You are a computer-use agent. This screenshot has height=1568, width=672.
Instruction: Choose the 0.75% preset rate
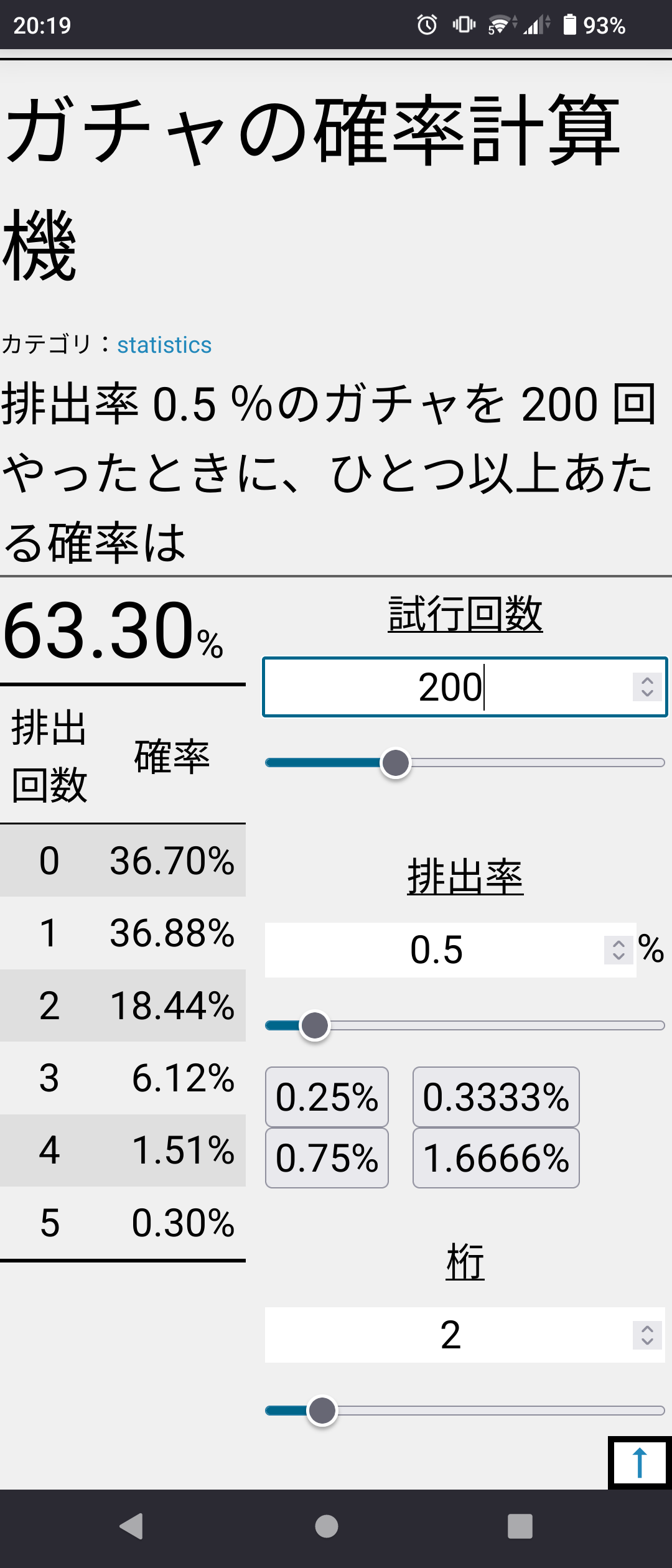(327, 1158)
